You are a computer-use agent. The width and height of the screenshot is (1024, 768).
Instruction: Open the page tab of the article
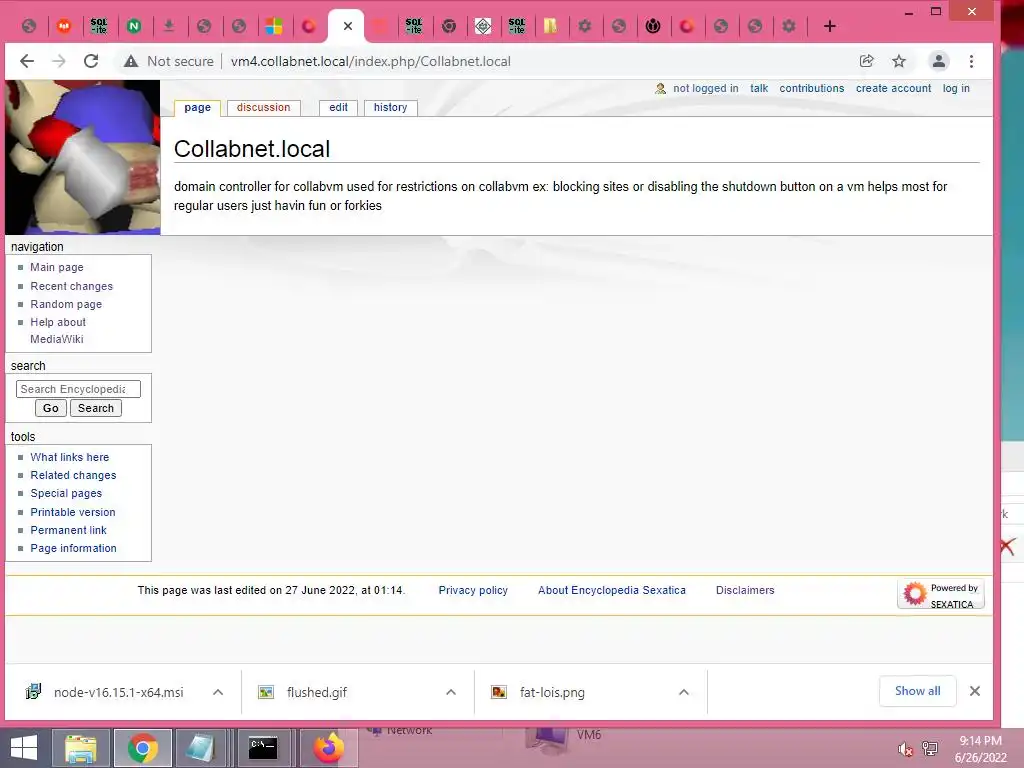[x=197, y=108]
